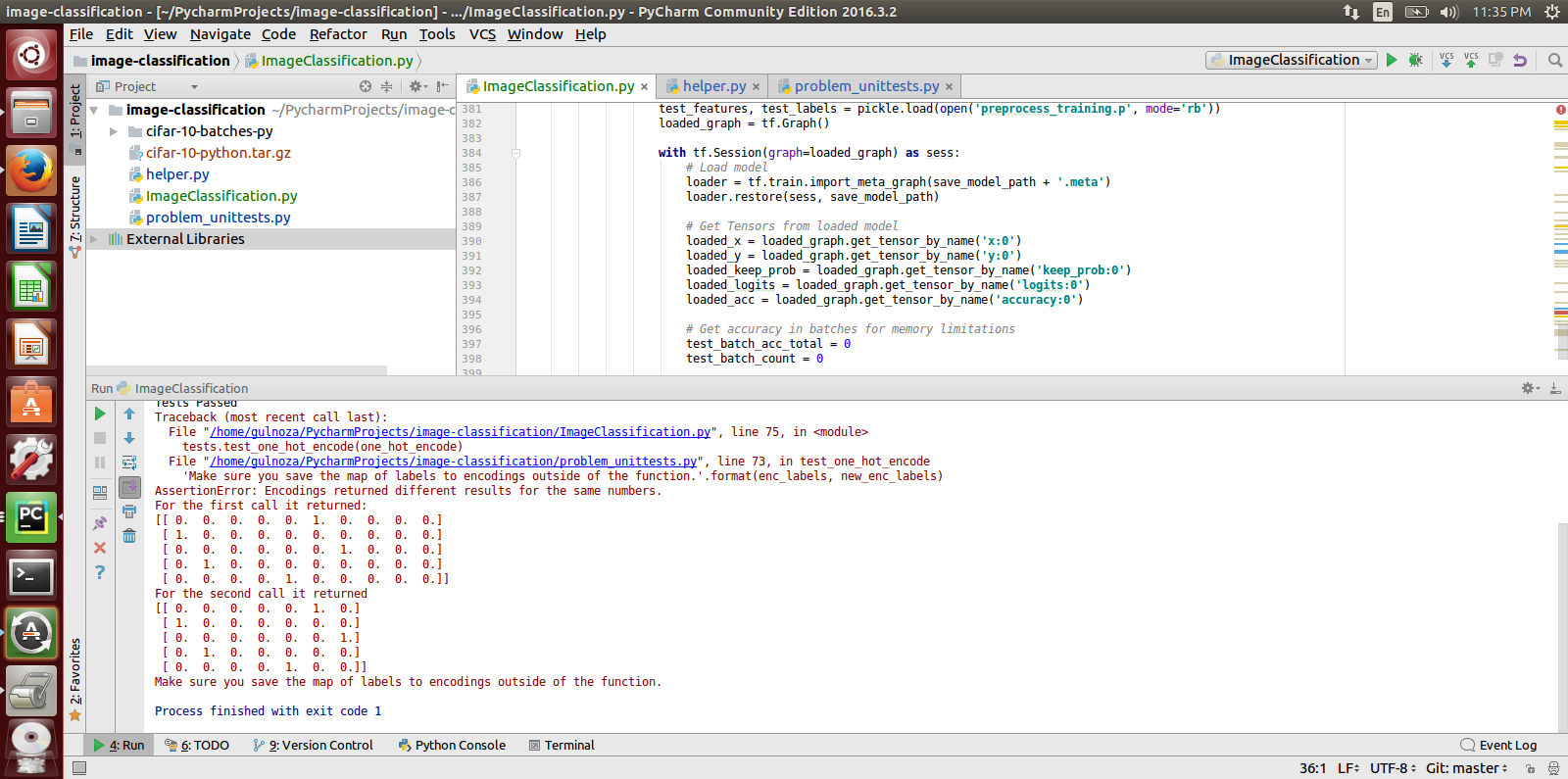
Task: Switch to problem_unittests.py editor tab
Action: [x=865, y=86]
